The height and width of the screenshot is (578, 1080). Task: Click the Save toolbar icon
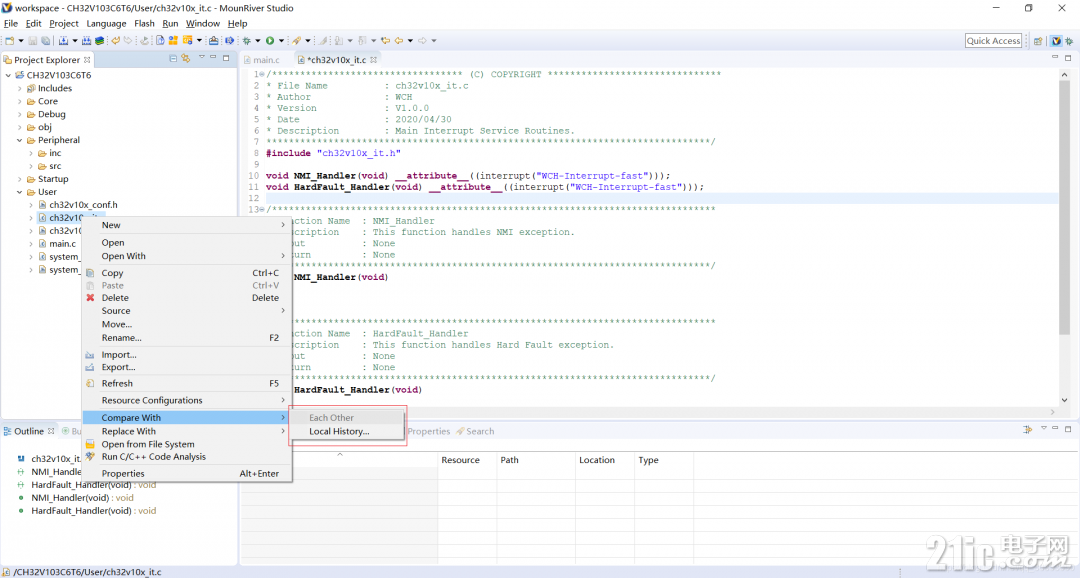click(x=32, y=41)
